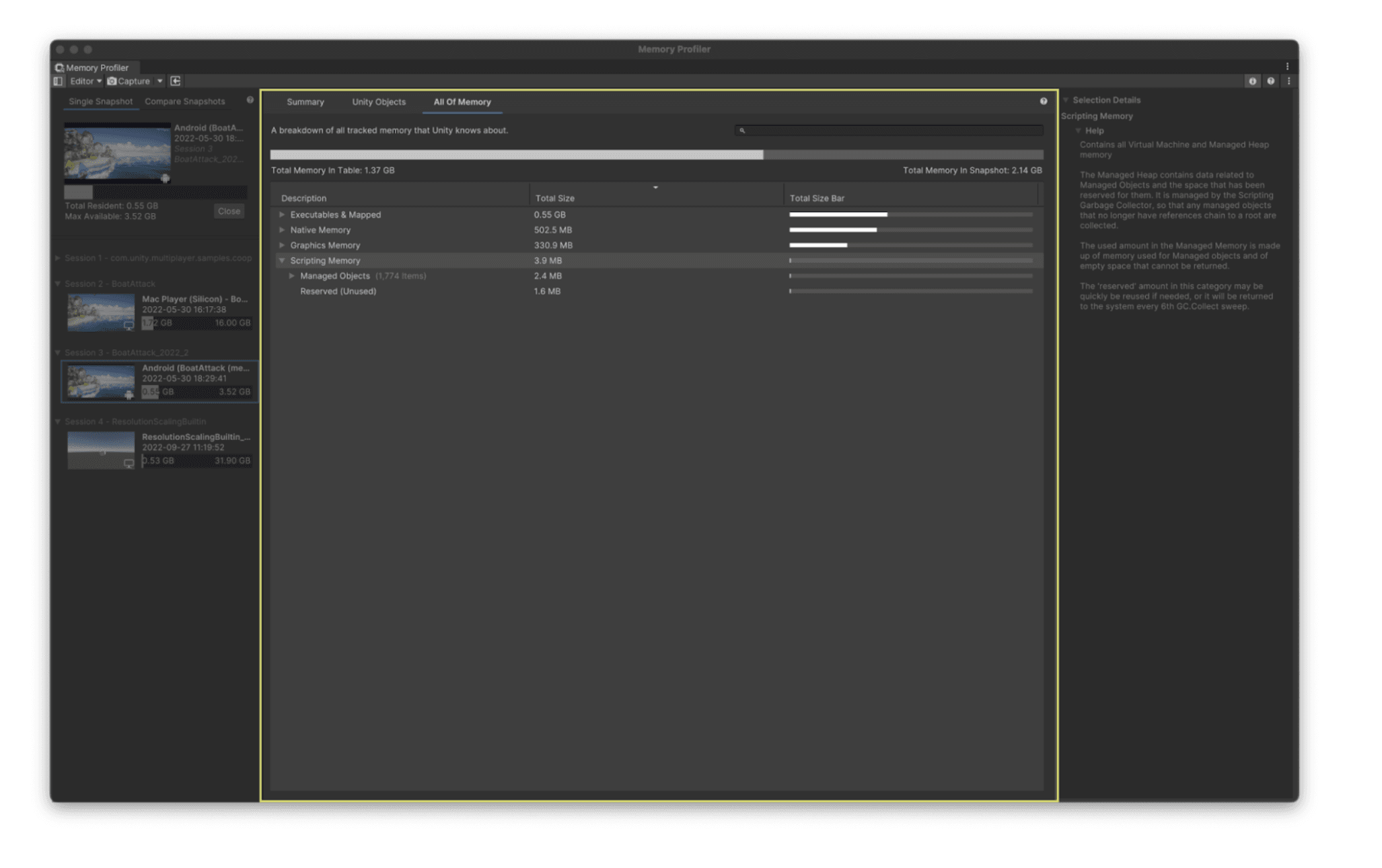Viewport: 1382px width, 868px height.
Task: Click the 31.90 GB memory bar of ResolutionScalingBuiltin
Action: (x=197, y=461)
